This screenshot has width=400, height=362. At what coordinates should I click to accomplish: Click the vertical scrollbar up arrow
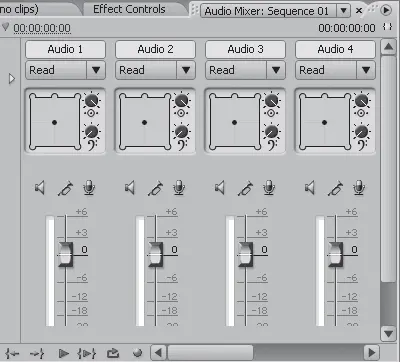[388, 47]
